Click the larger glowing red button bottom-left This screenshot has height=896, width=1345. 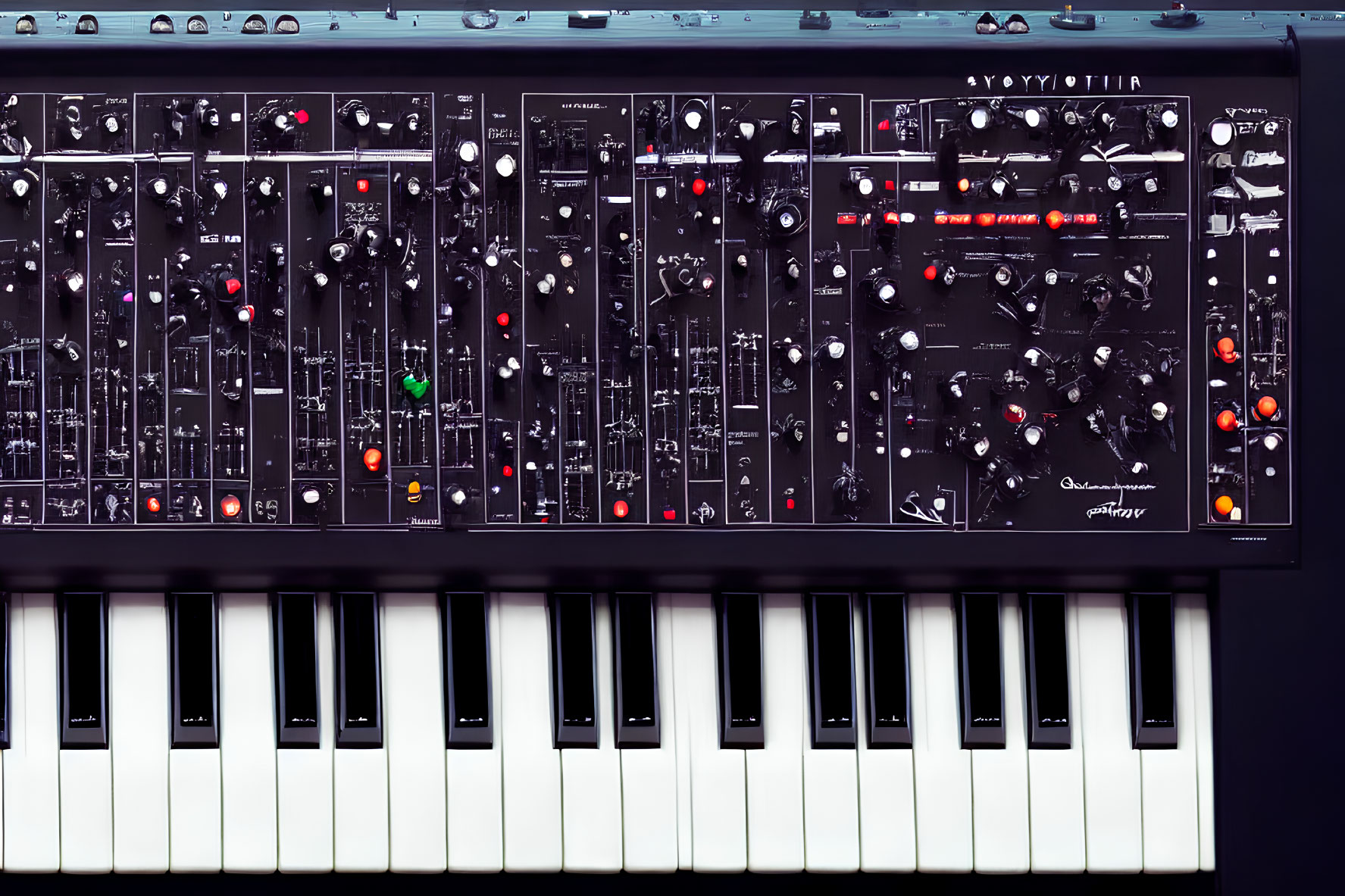[230, 505]
